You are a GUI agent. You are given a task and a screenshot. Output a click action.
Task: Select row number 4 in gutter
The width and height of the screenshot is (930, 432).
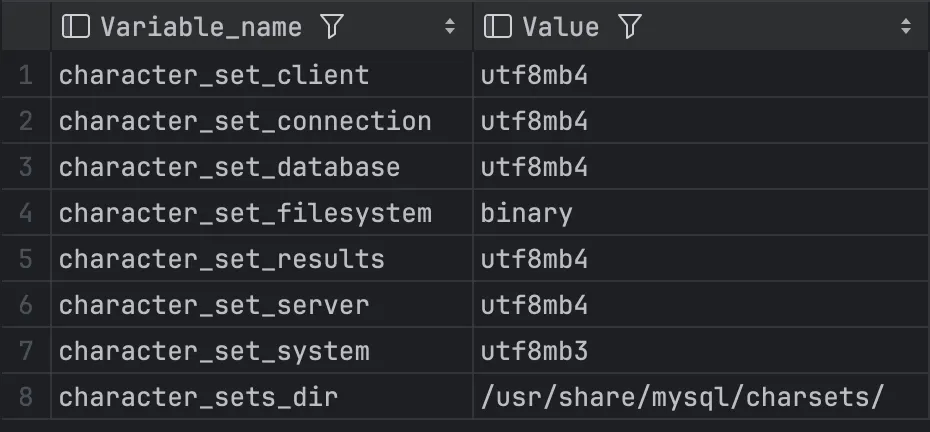click(26, 213)
